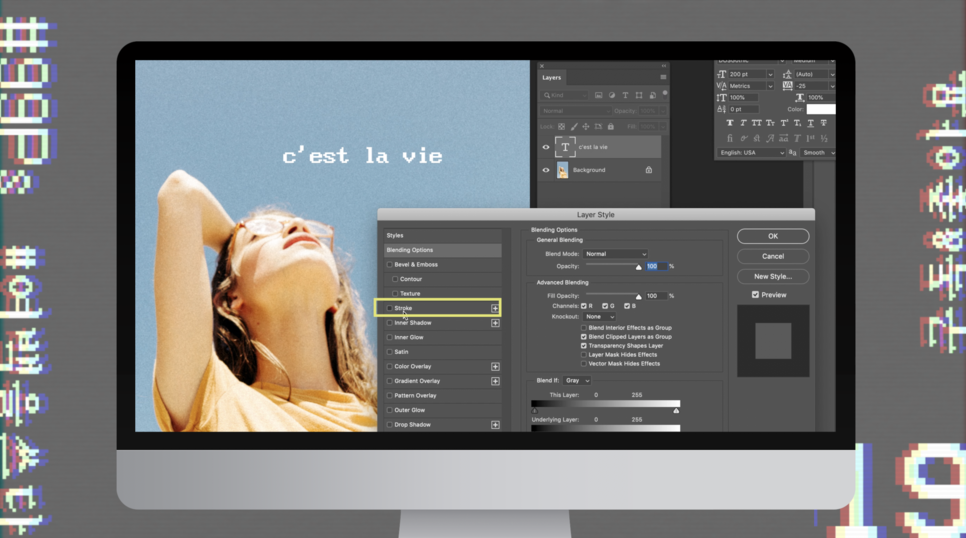This screenshot has width=966, height=538.
Task: Uncheck Transparency Shapes Layer
Action: [x=583, y=346]
